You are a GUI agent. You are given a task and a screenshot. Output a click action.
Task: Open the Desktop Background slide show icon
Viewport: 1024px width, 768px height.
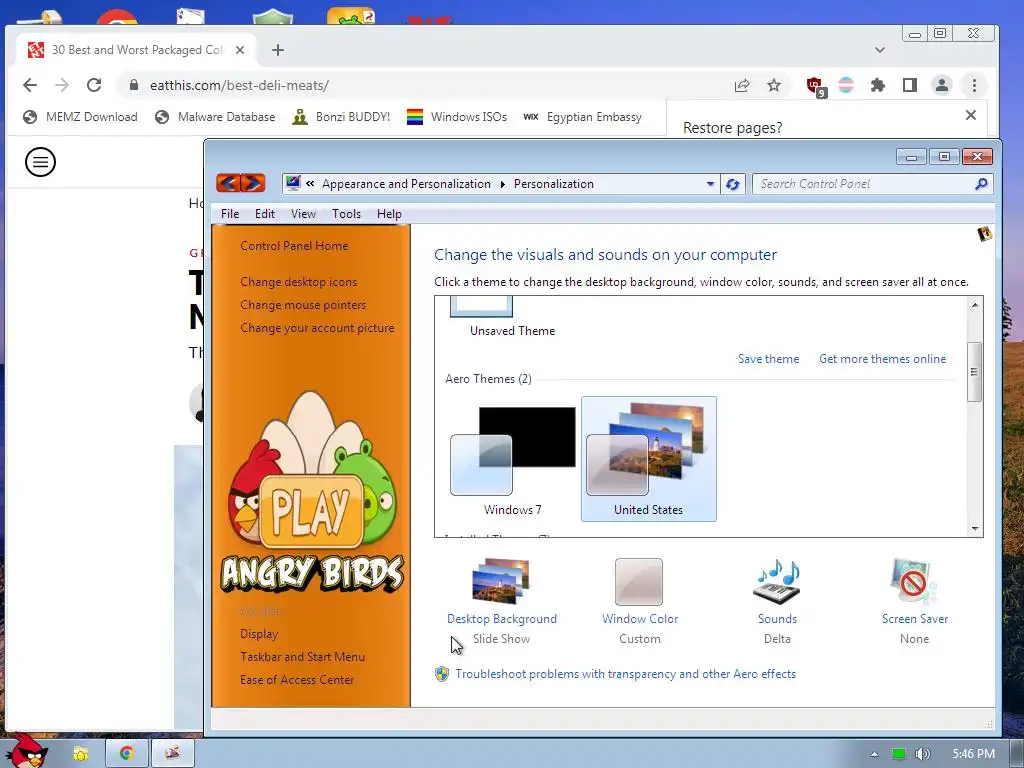point(501,580)
